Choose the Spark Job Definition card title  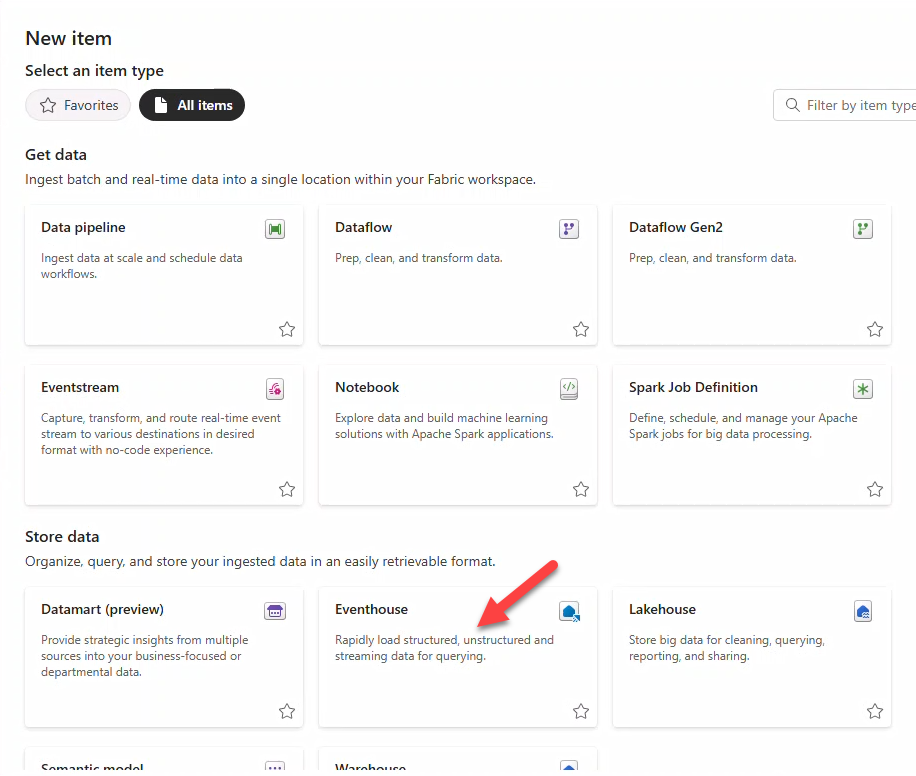[x=693, y=387]
